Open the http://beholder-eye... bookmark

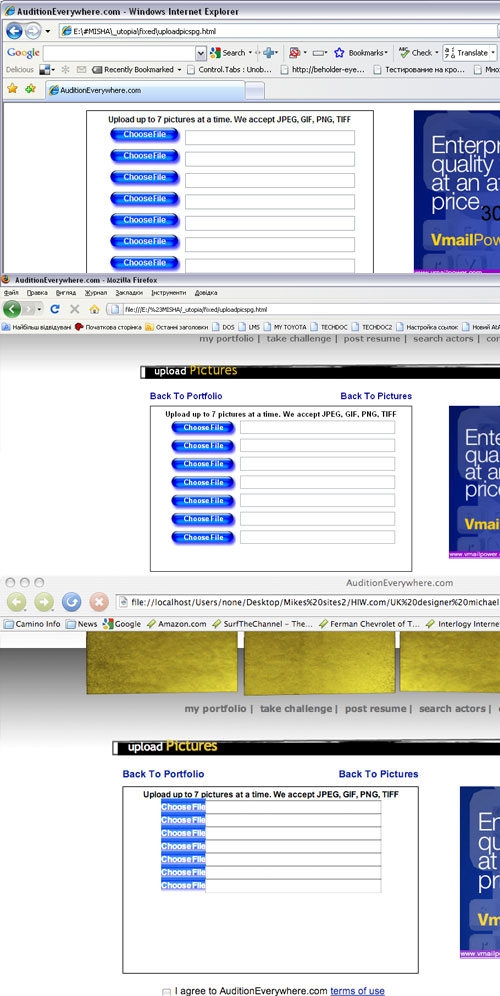point(322,69)
